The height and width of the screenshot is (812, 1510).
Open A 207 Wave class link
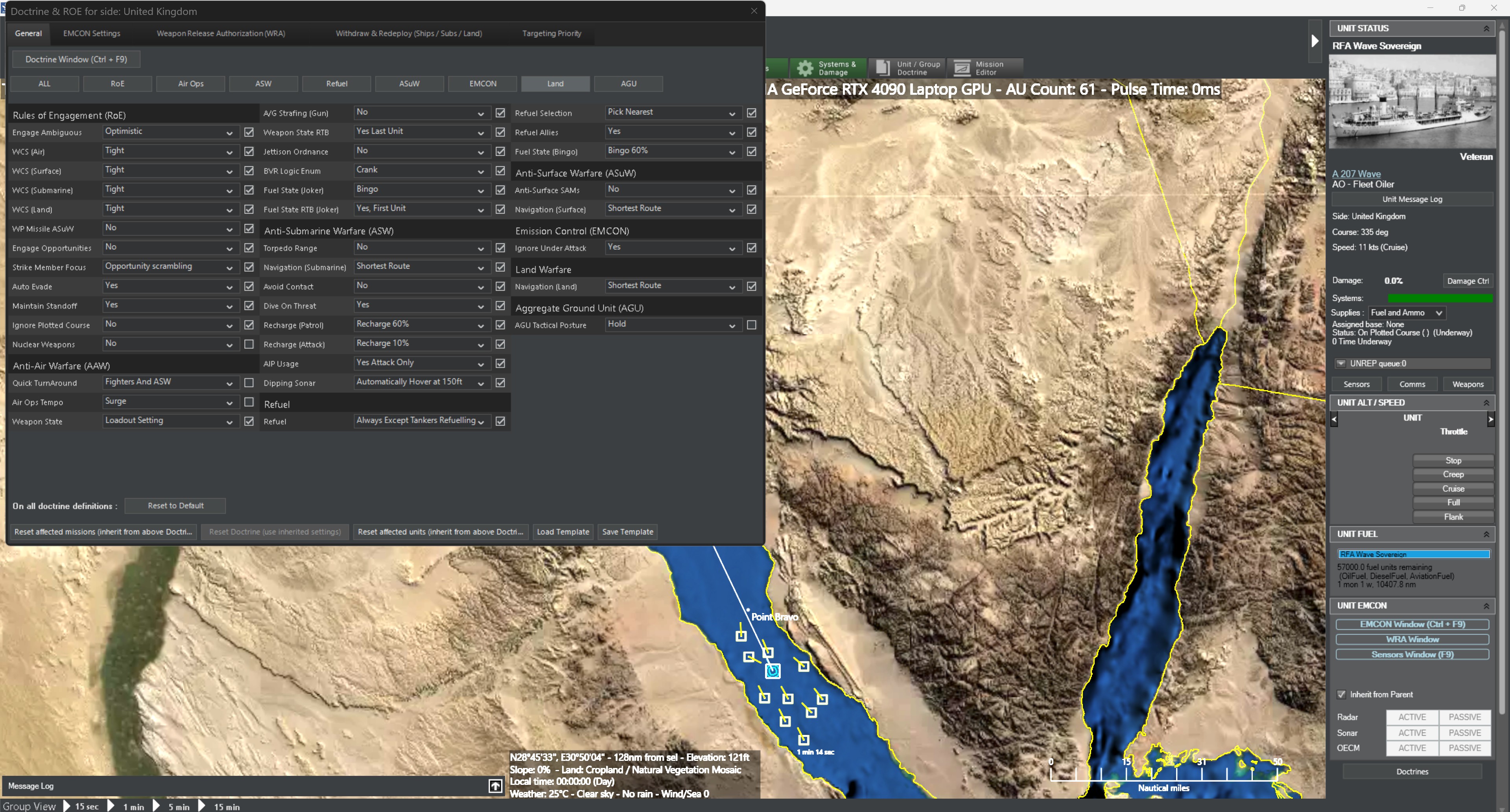pyautogui.click(x=1356, y=174)
